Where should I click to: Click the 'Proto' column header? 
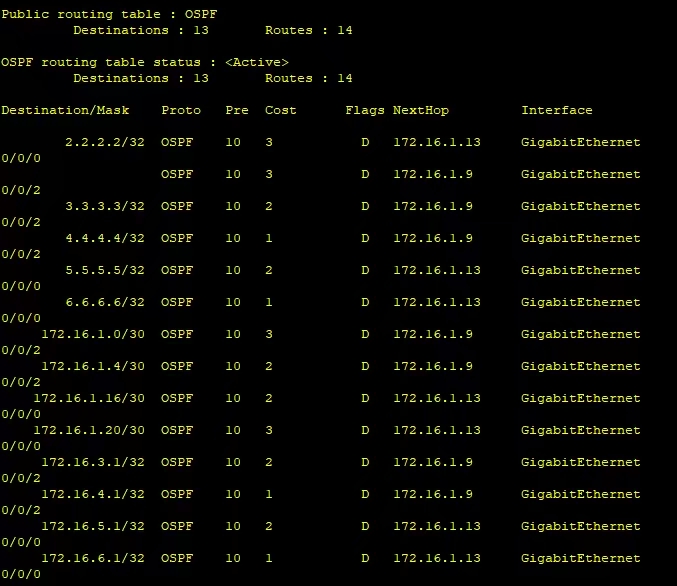click(181, 111)
